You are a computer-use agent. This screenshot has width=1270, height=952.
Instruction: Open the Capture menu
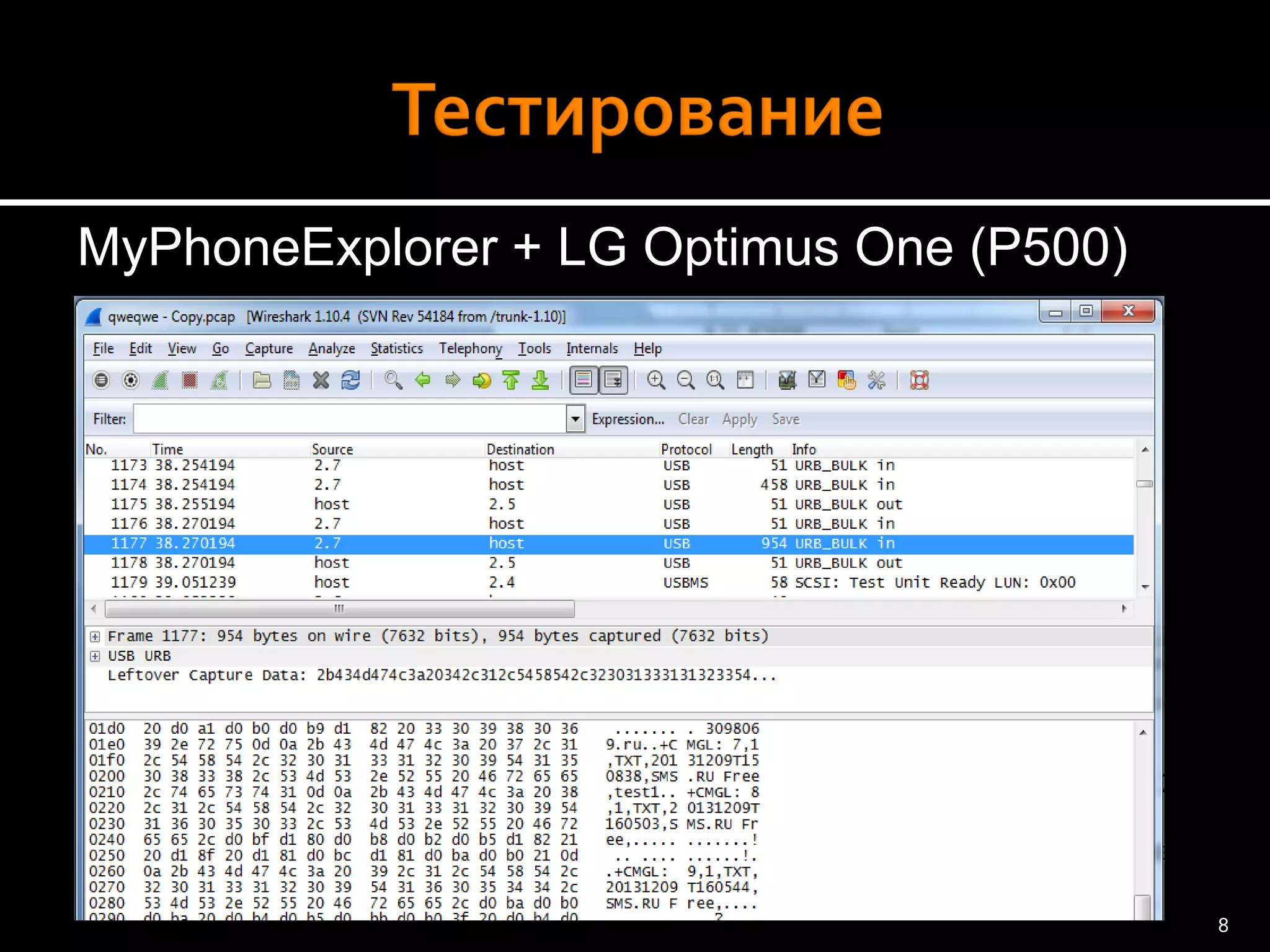pyautogui.click(x=269, y=348)
